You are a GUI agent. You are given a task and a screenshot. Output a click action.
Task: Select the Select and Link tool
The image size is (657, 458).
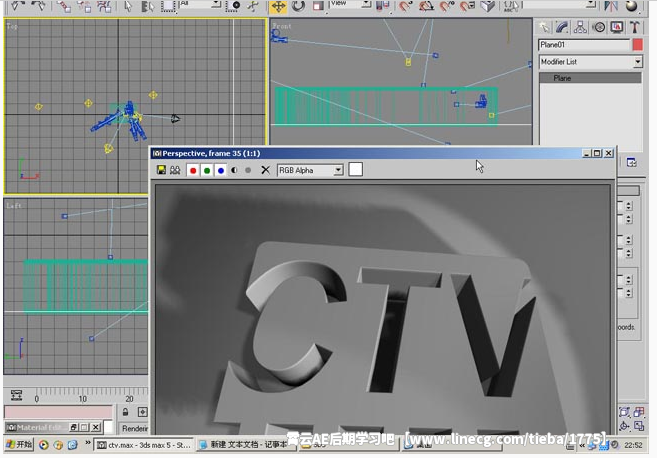coord(64,6)
